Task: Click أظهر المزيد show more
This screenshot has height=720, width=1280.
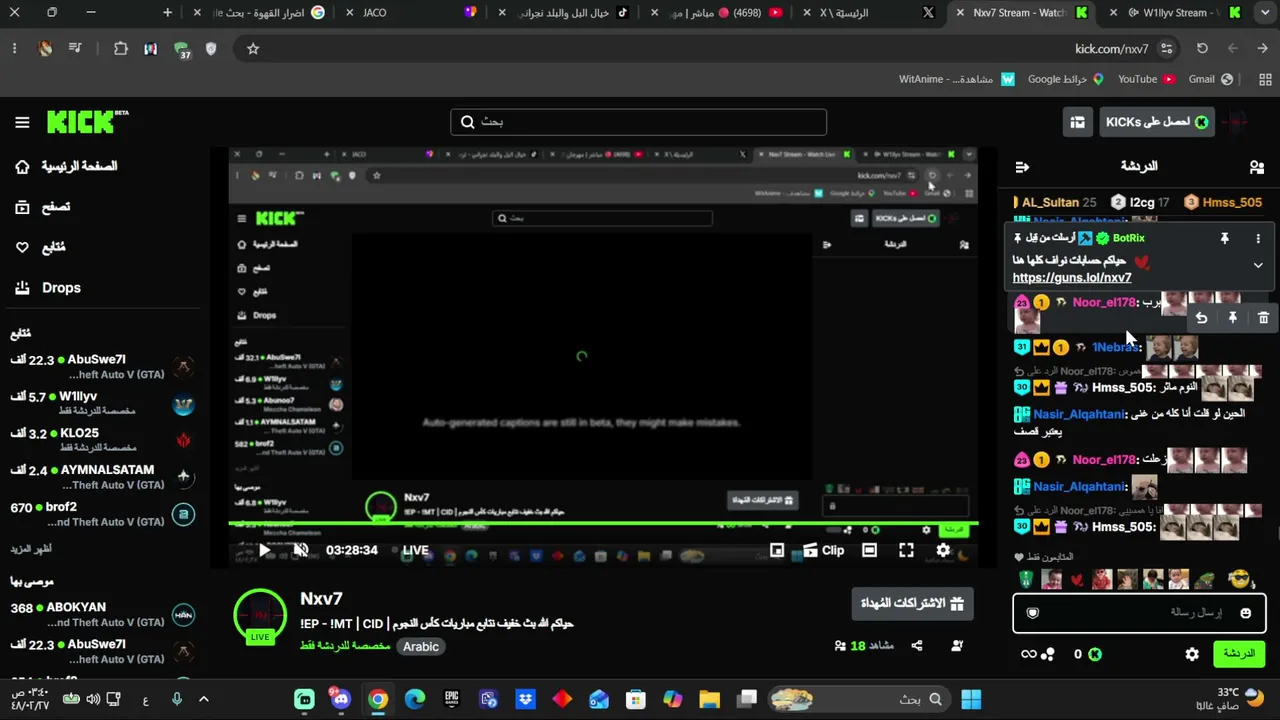Action: click(x=31, y=549)
